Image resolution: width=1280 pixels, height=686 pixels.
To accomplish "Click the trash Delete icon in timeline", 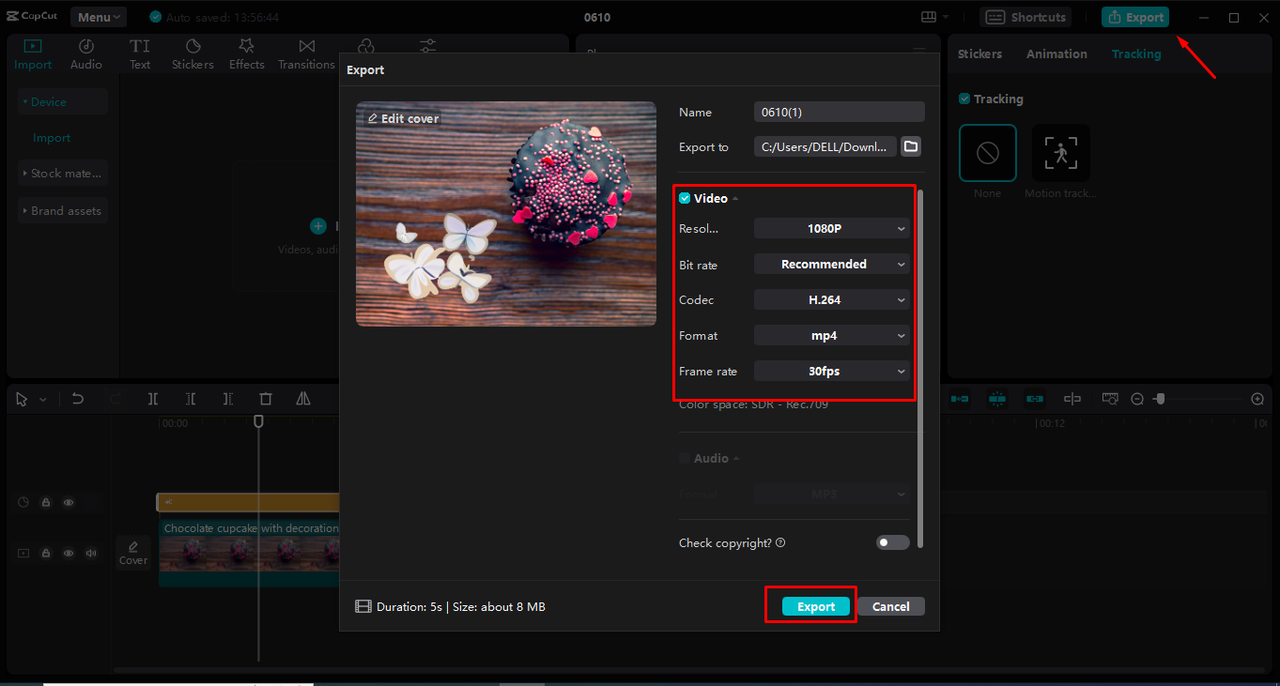I will [265, 399].
